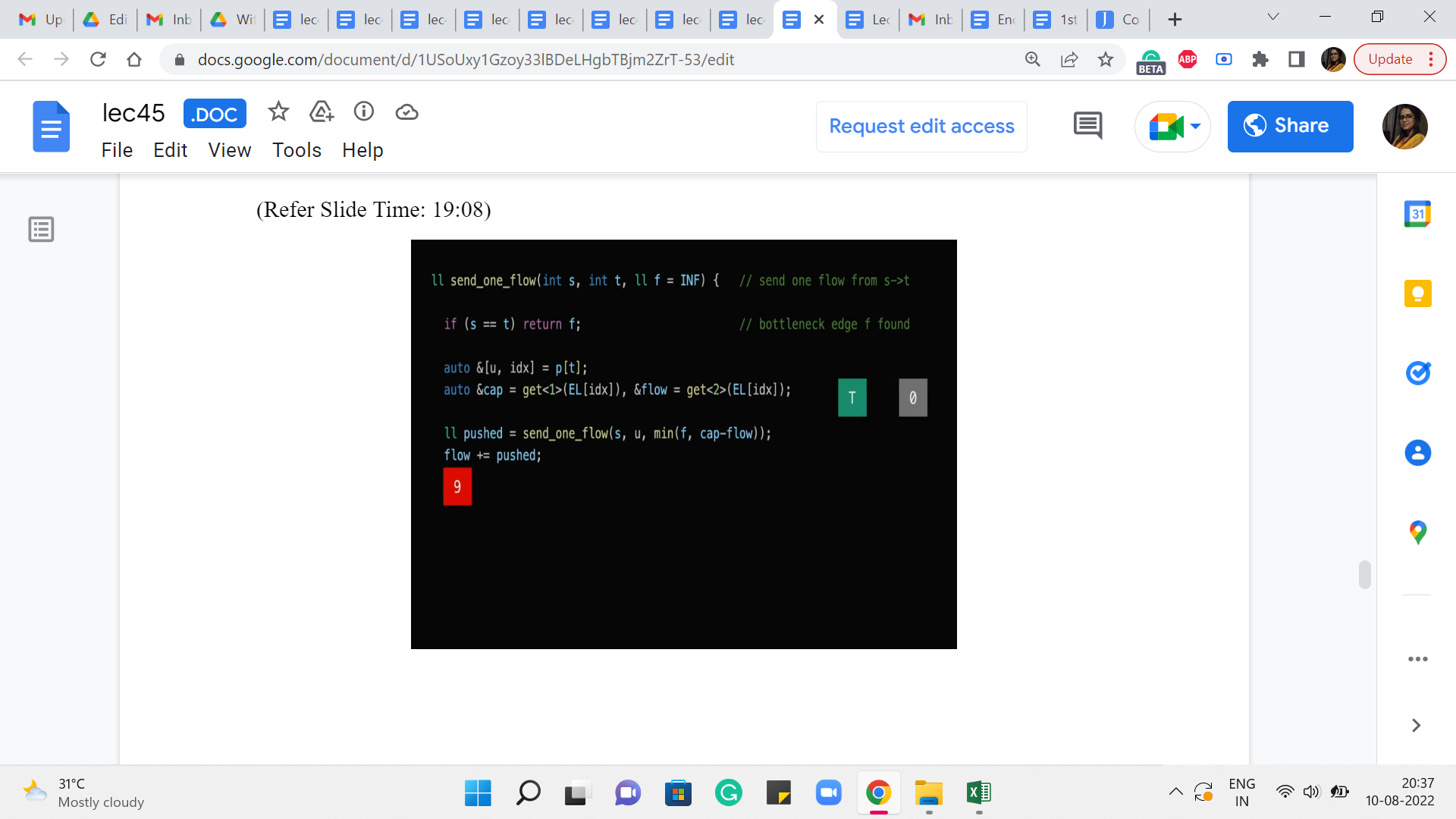The height and width of the screenshot is (819, 1456).
Task: Expand Google Meet call dropdown
Action: (x=1196, y=126)
